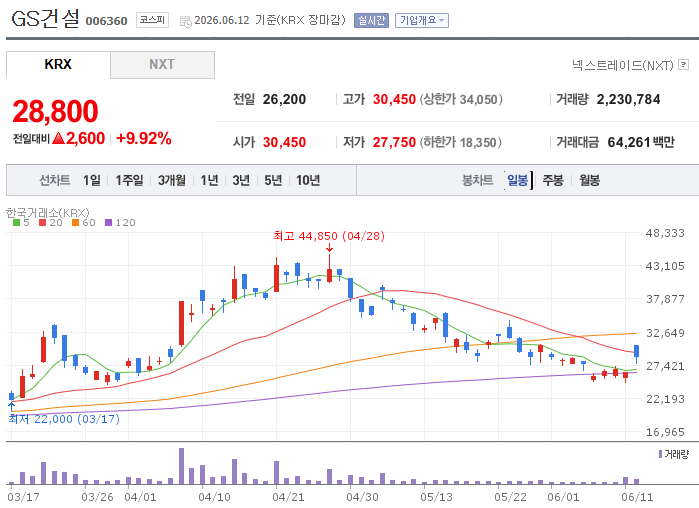
Task: Click the 거래량 value 2,230,784
Action: point(628,99)
